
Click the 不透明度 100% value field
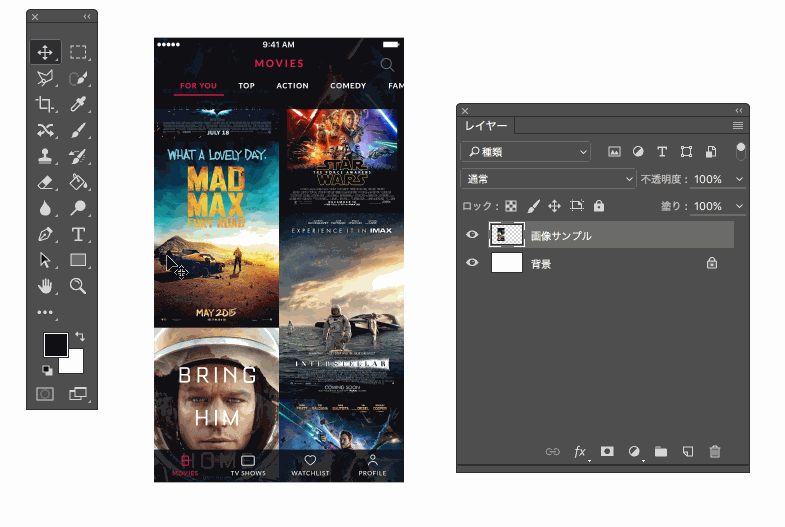point(708,179)
